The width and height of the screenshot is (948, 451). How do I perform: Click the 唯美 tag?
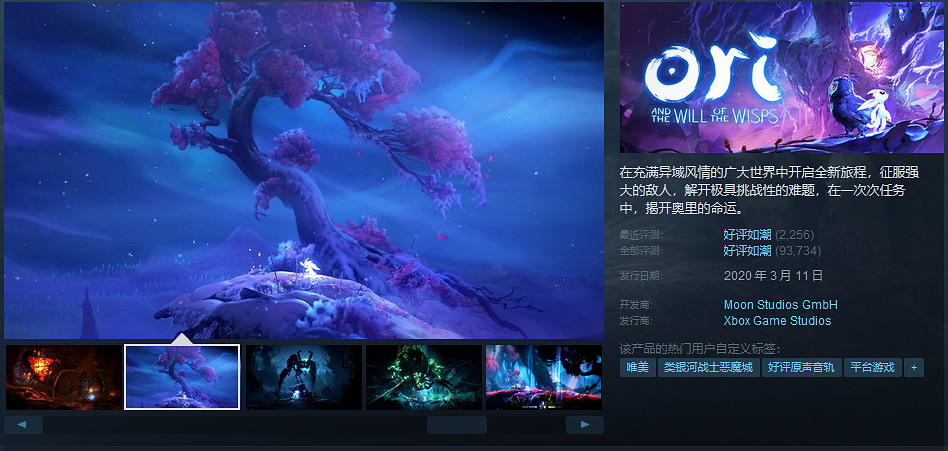pos(638,368)
